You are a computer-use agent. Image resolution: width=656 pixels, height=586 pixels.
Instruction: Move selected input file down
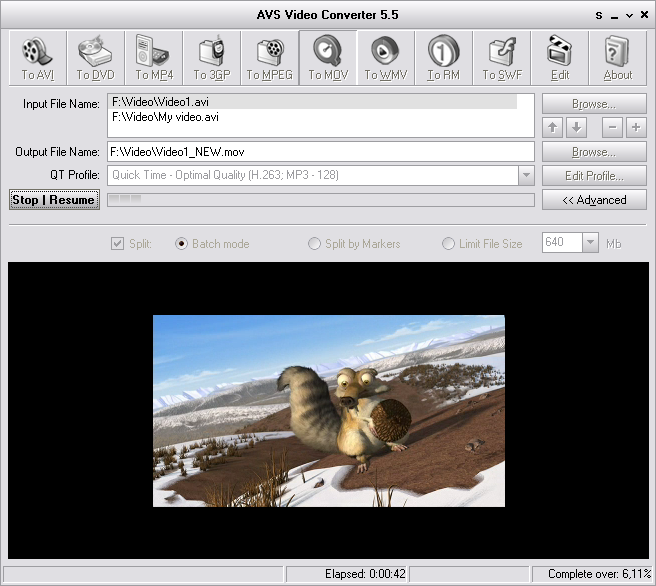pos(577,128)
